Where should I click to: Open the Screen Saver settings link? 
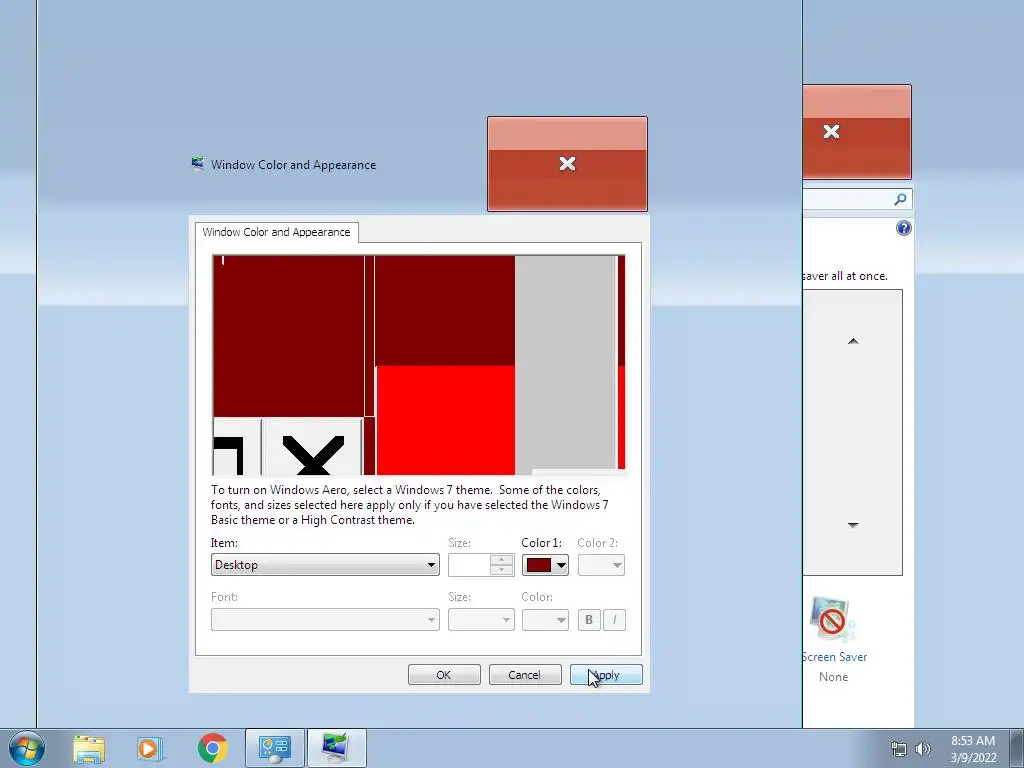pyautogui.click(x=835, y=657)
